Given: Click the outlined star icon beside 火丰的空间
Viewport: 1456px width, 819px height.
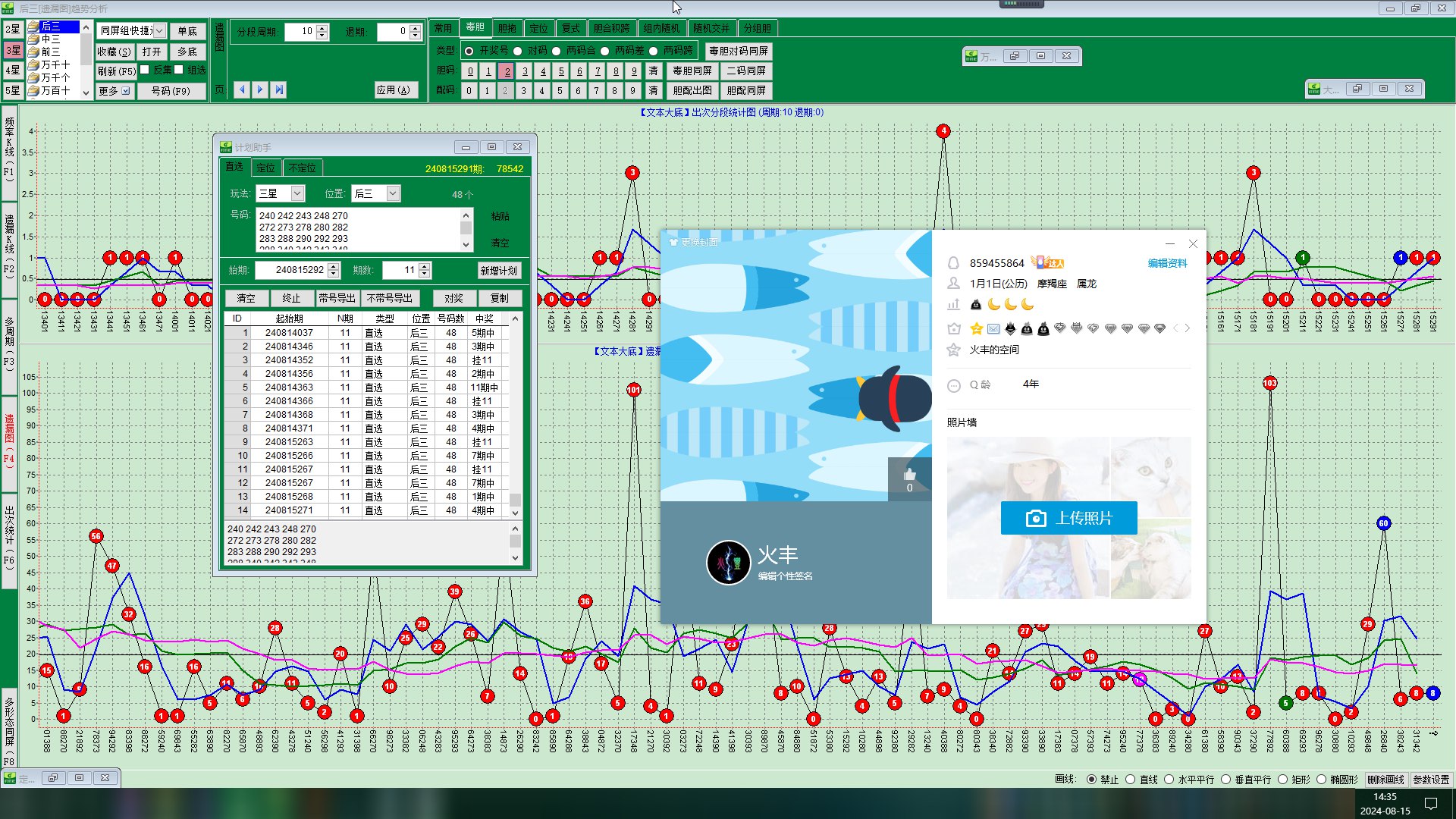Looking at the screenshot, I should [x=954, y=350].
